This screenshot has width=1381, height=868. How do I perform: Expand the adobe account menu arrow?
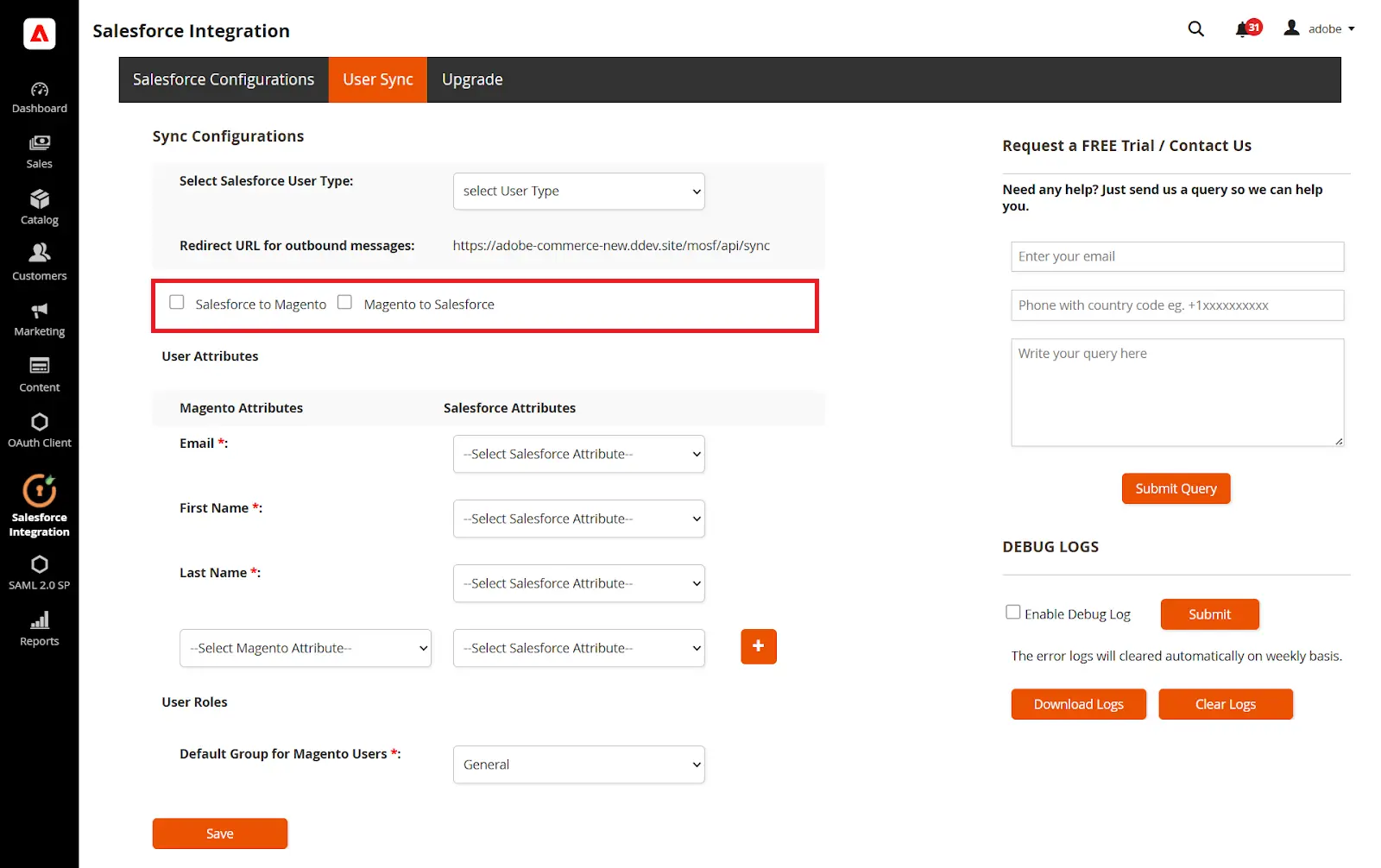point(1352,29)
